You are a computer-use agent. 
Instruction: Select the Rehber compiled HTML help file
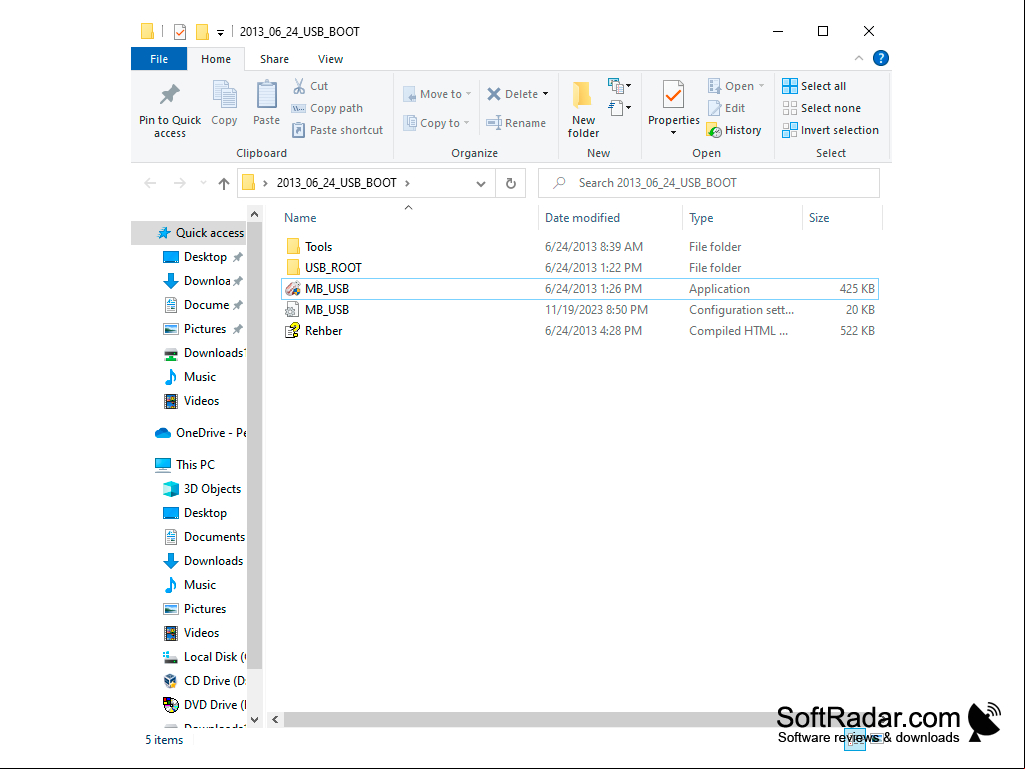tap(579, 330)
